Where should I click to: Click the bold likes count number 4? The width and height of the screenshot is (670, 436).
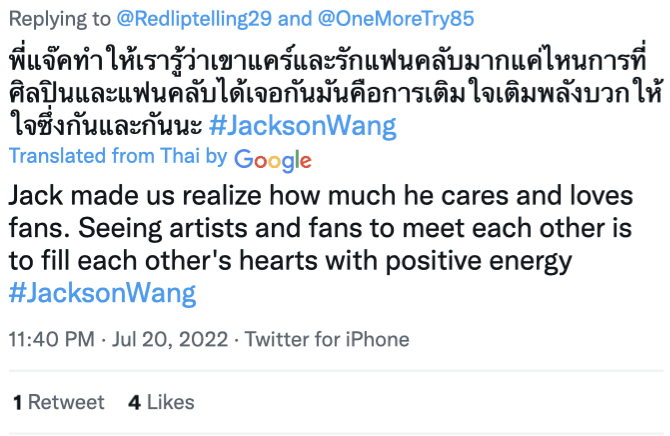pos(134,402)
